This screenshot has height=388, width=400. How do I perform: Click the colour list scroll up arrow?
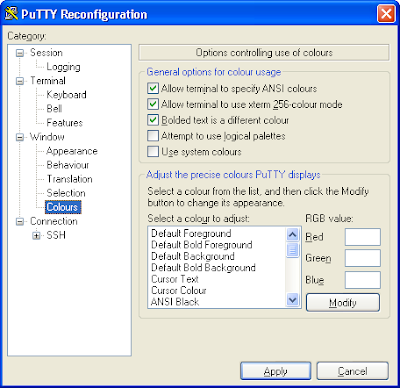(x=293, y=234)
